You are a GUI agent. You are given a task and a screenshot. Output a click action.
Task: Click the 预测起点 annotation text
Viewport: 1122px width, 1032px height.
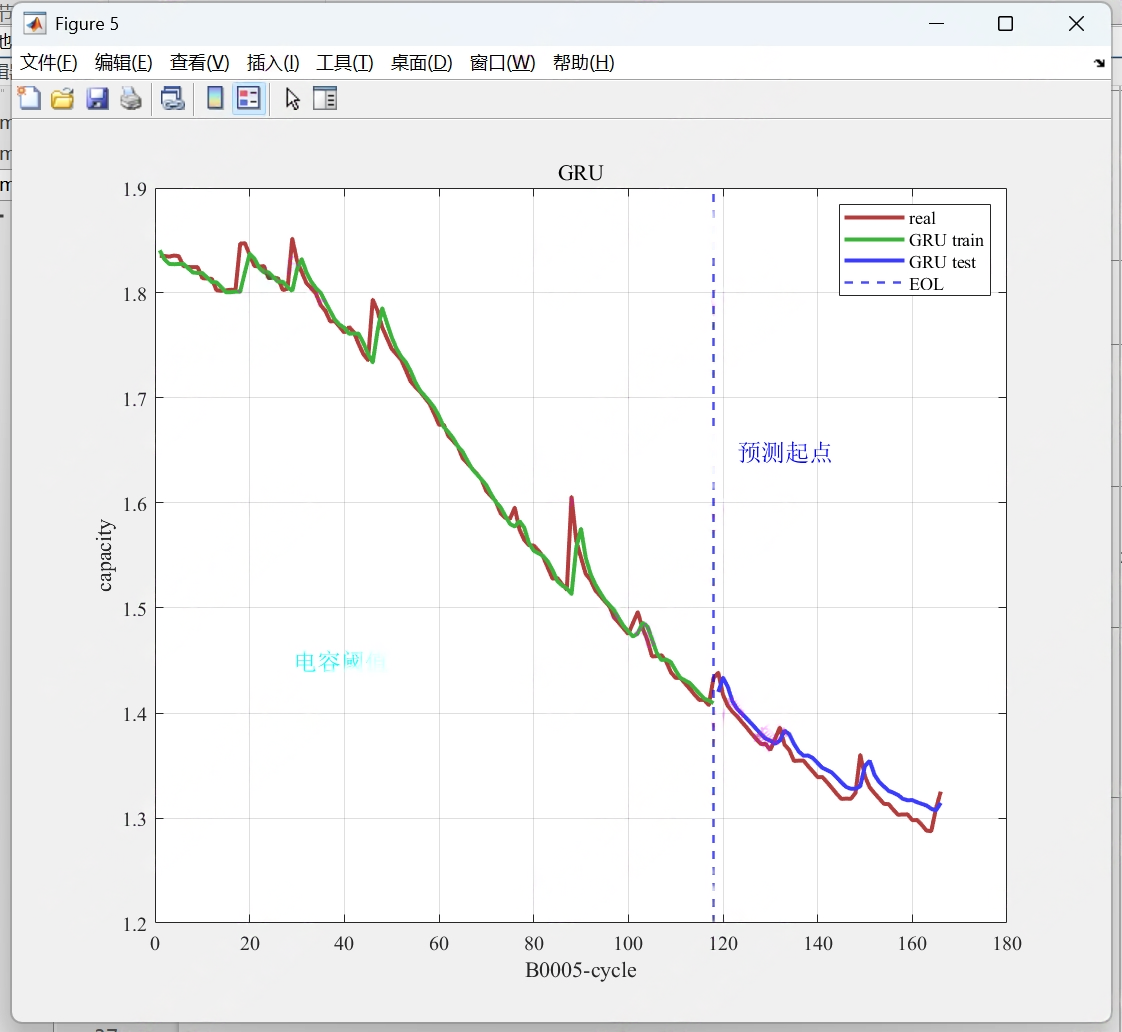coord(784,452)
